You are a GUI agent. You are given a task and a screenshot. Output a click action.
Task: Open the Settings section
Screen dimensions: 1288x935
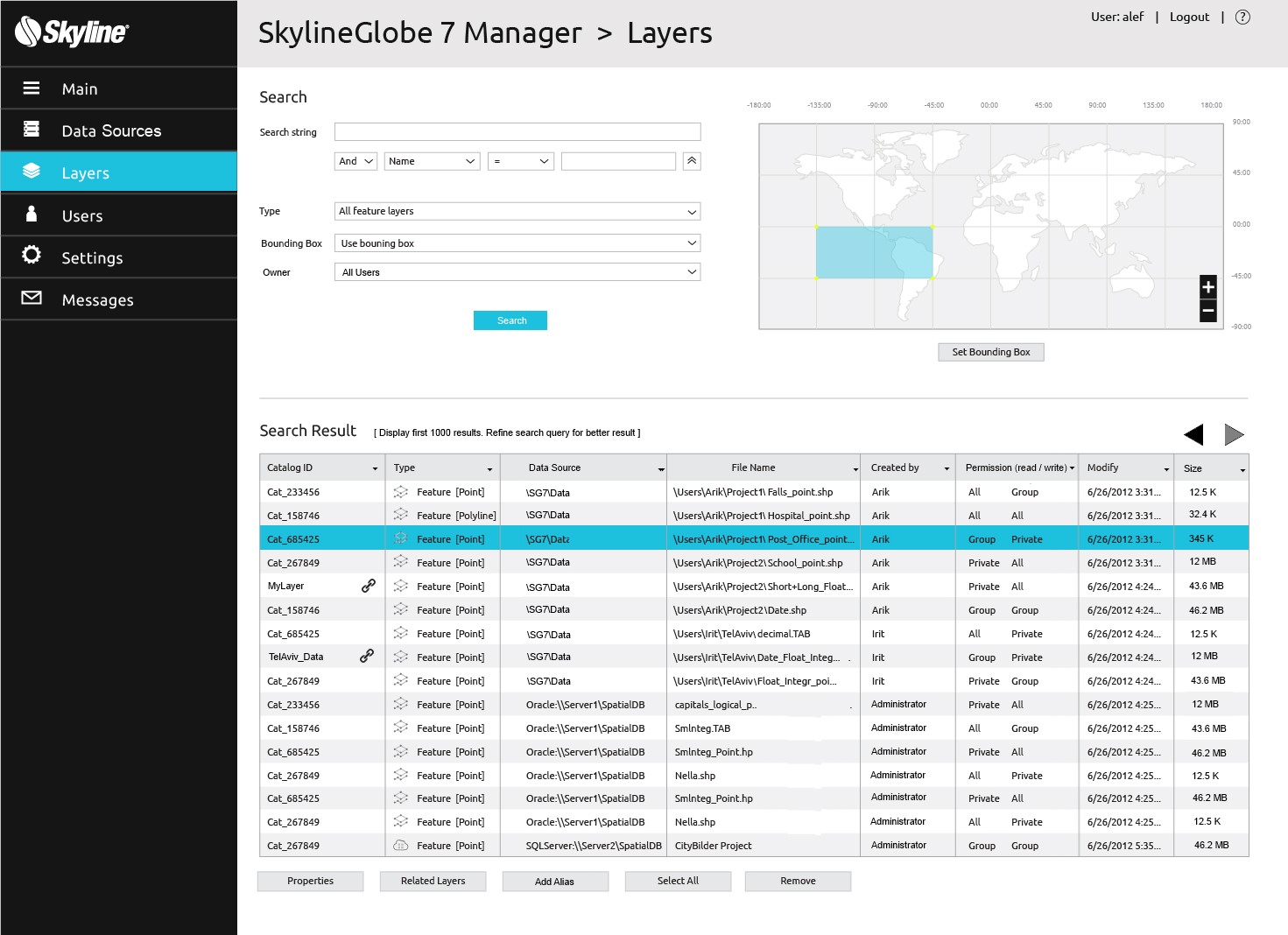pos(119,257)
